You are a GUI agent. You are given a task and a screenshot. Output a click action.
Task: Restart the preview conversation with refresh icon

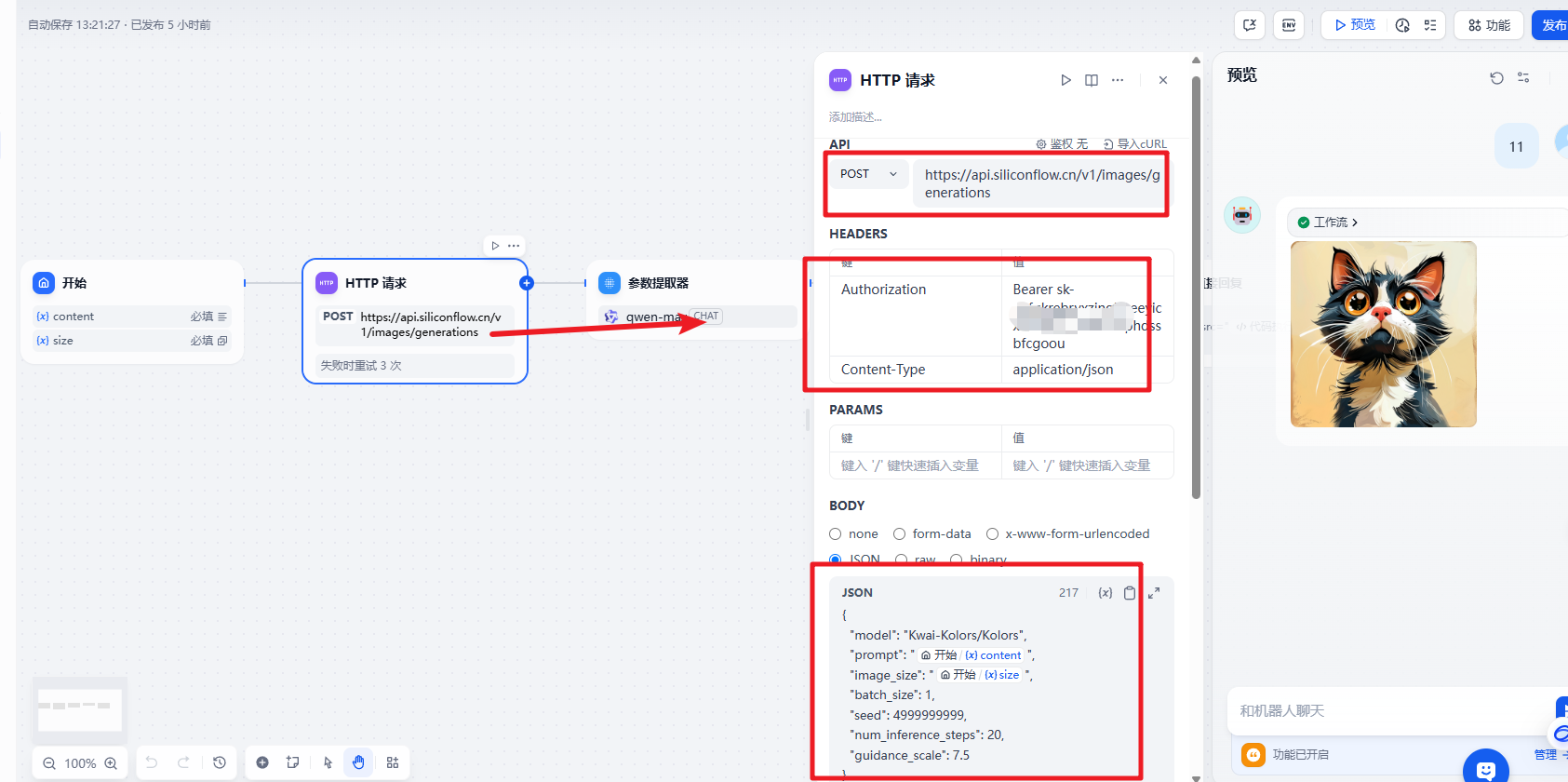tap(1496, 77)
